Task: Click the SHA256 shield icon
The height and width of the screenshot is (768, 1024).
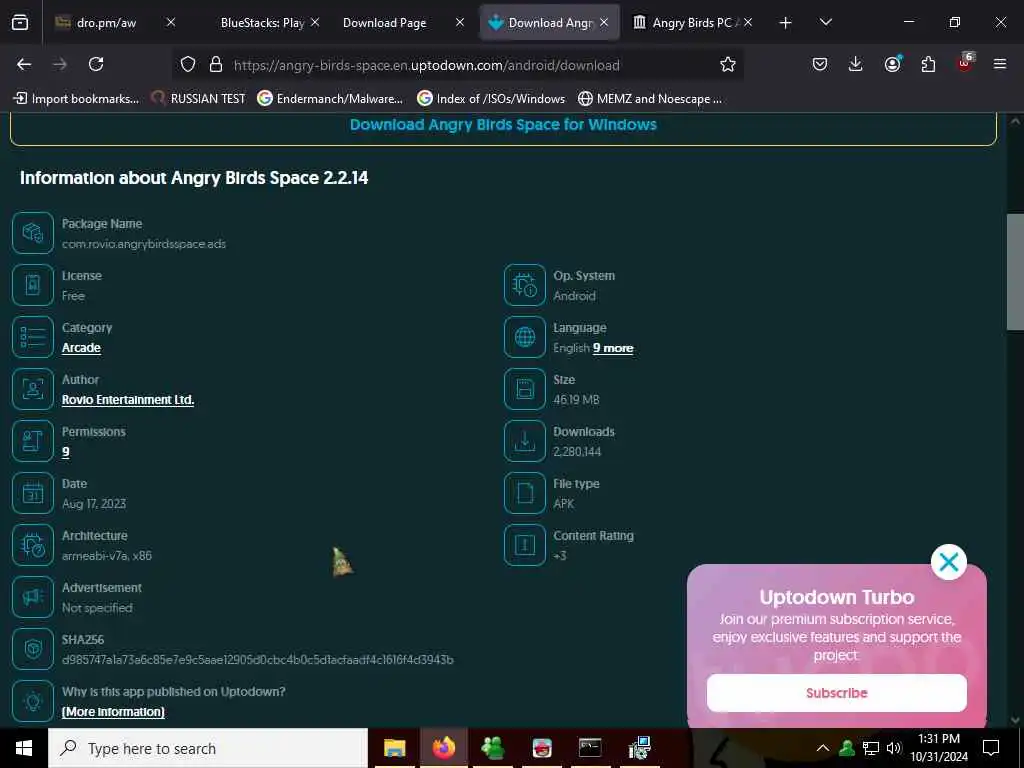Action: (x=33, y=649)
